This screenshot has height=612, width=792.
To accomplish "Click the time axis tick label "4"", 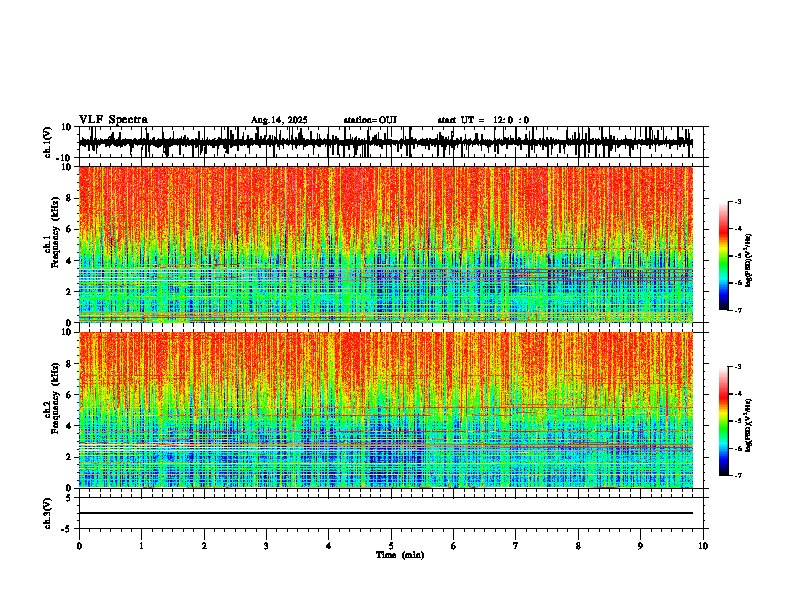I will coord(329,546).
